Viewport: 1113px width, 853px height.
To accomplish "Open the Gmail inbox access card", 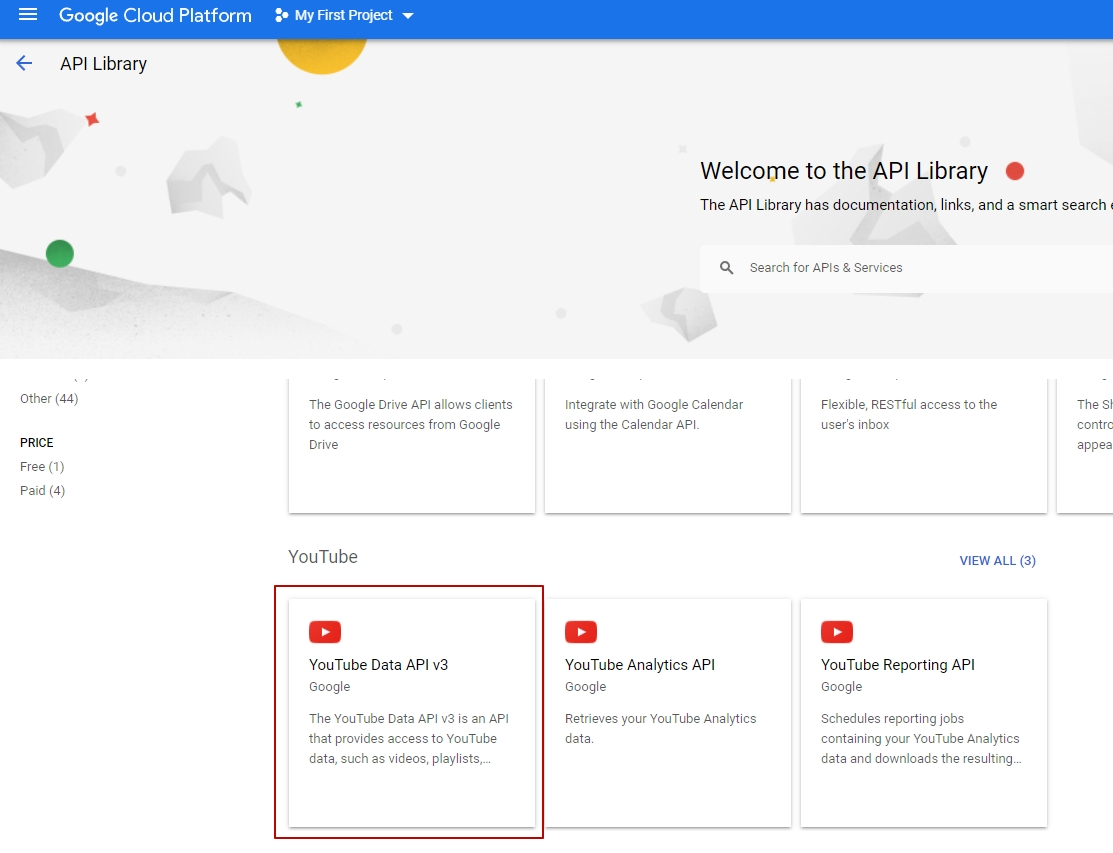I will pyautogui.click(x=924, y=446).
